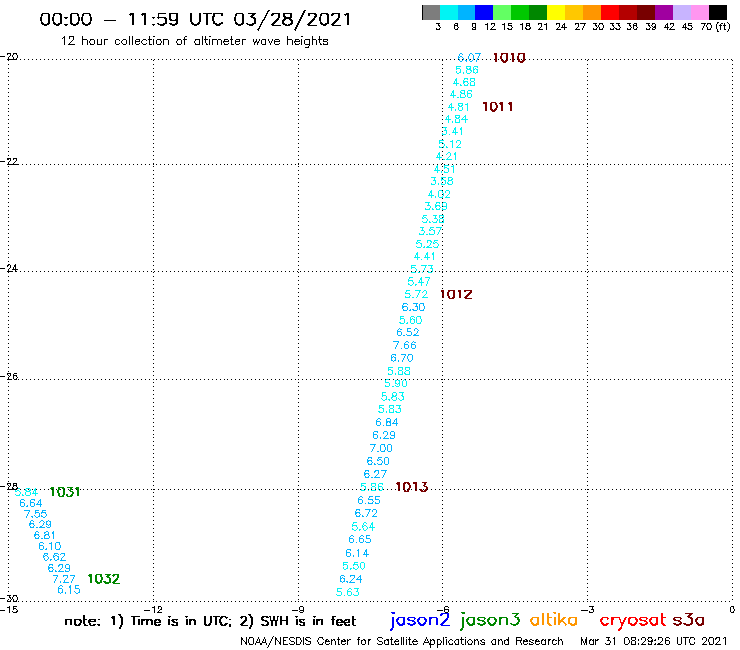The image size is (740, 650).
Task: Select the wave height reading 4.02
Action: [439, 194]
